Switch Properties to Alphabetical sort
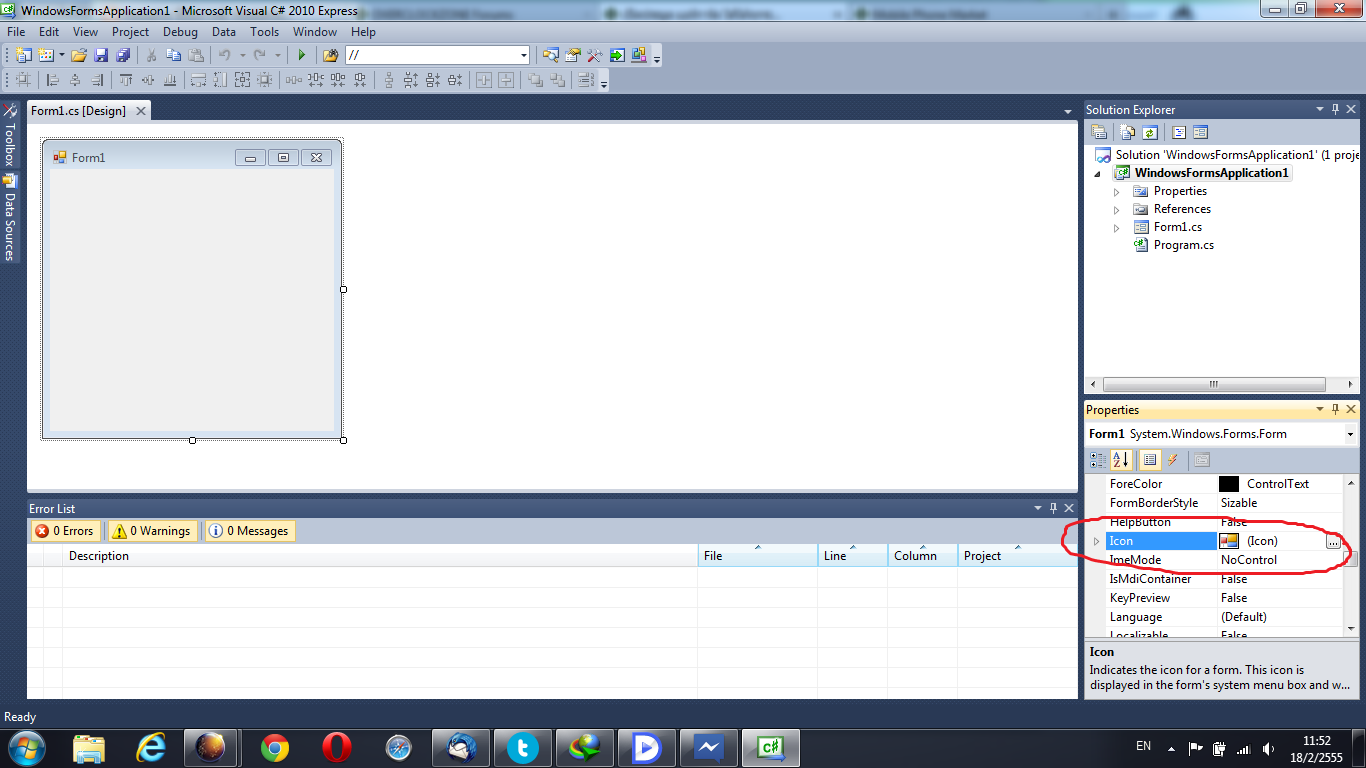Image resolution: width=1366 pixels, height=768 pixels. pyautogui.click(x=1121, y=460)
